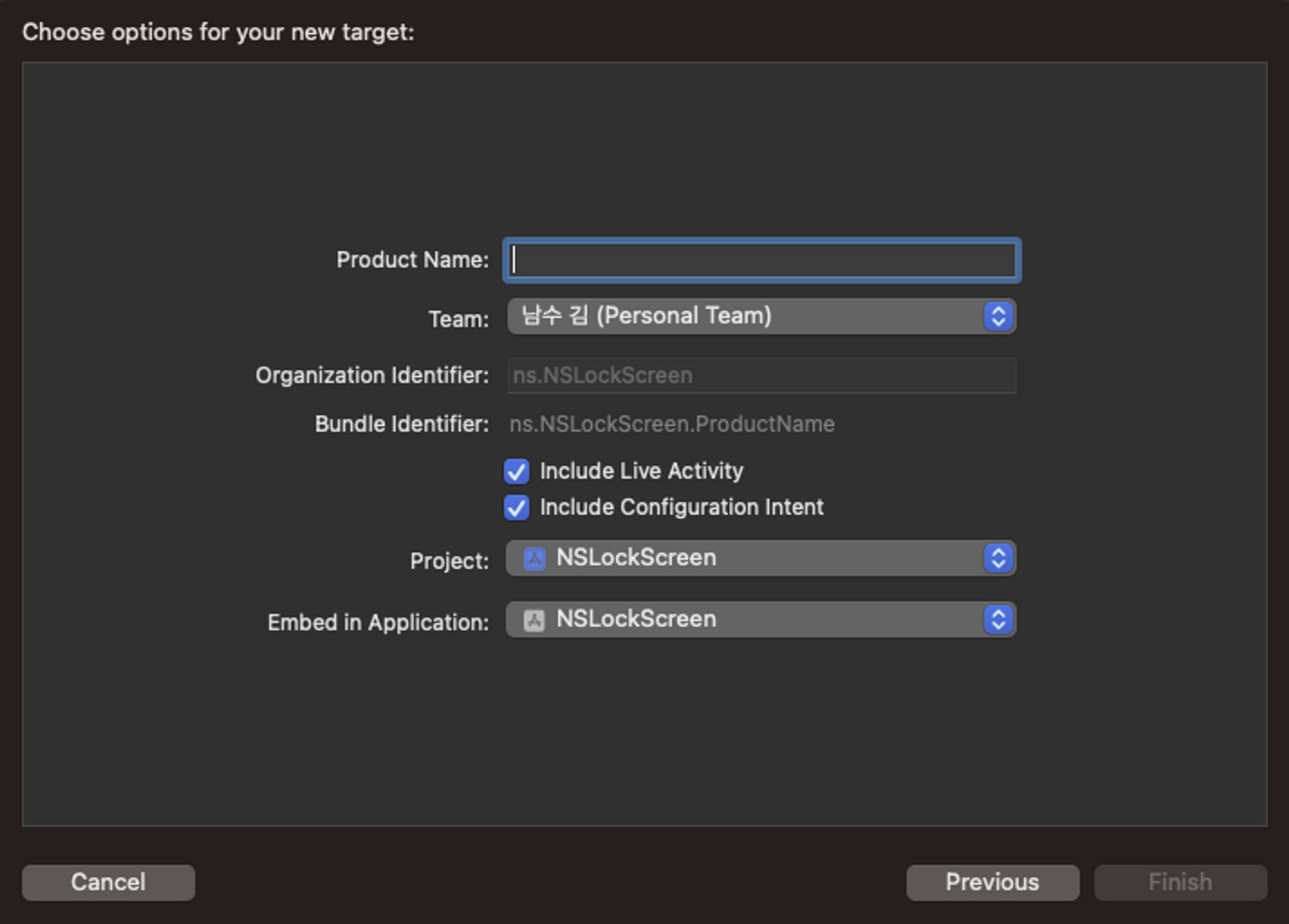Screen dimensions: 1289x924
Task: Click the Include Live Activity label text
Action: [641, 471]
